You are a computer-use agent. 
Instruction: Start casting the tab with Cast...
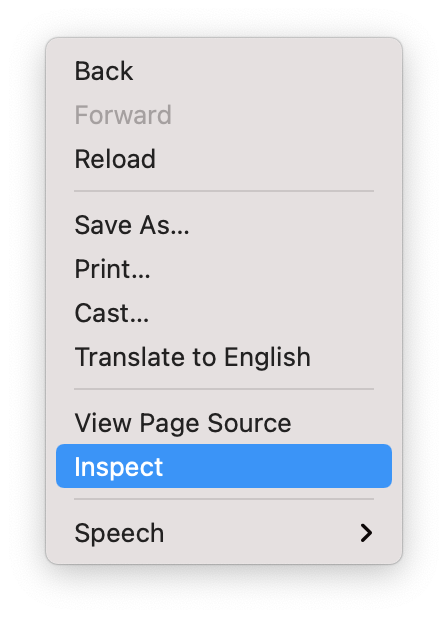click(224, 313)
